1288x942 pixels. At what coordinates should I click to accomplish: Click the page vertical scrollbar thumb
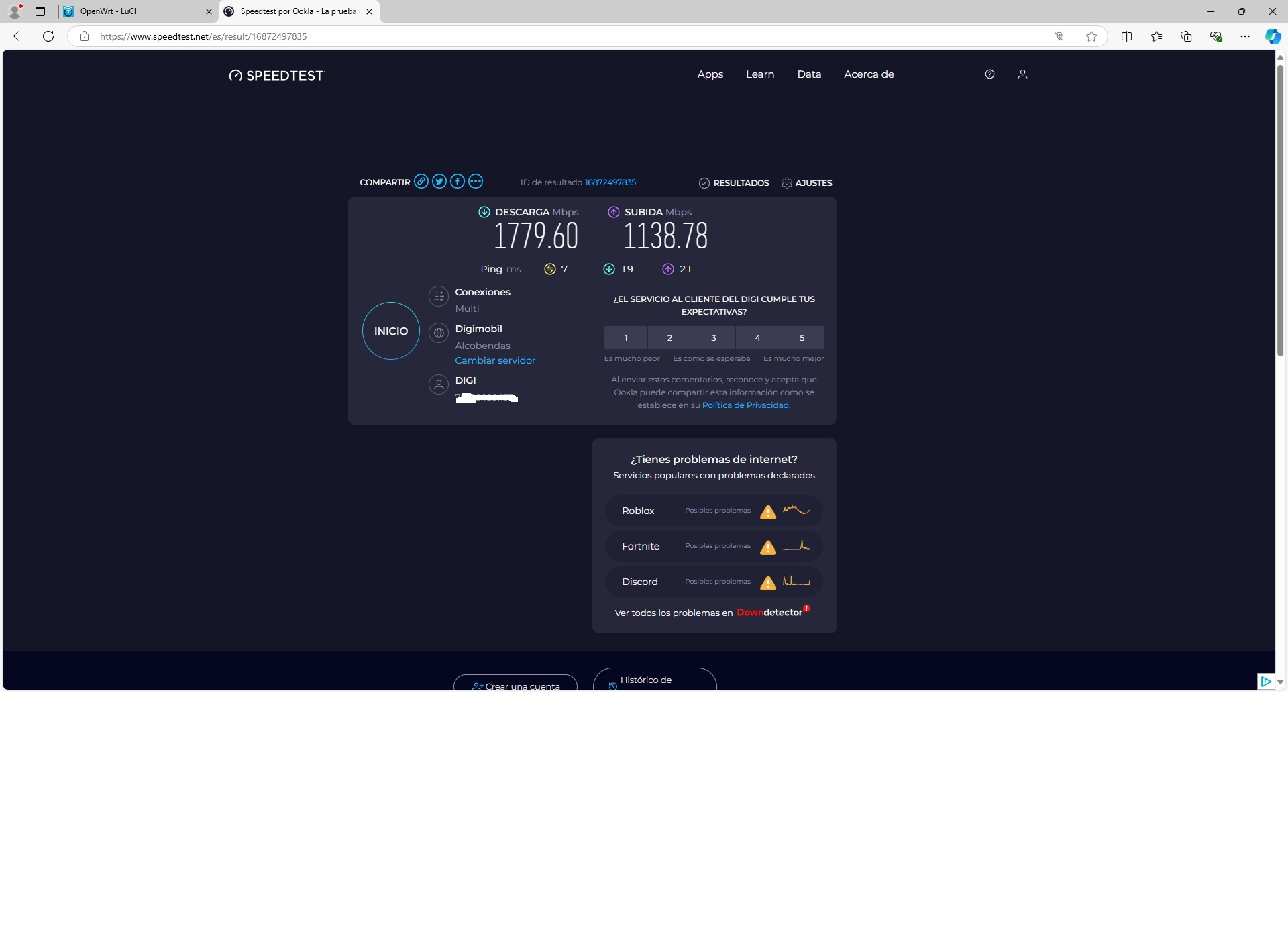point(1280,209)
